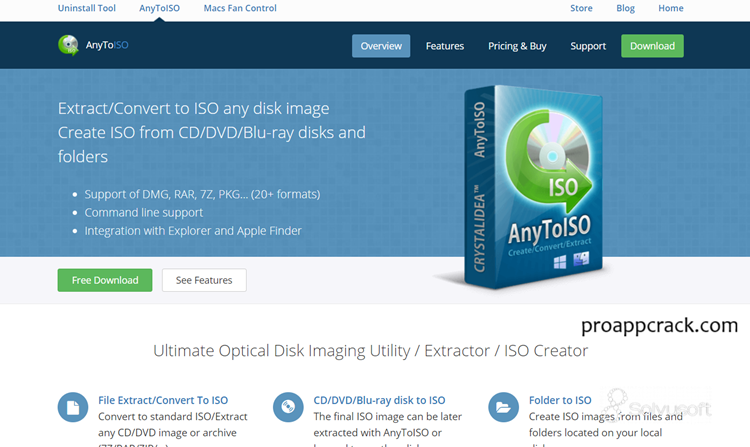Click the Free Download button
750x447 pixels.
pos(105,280)
